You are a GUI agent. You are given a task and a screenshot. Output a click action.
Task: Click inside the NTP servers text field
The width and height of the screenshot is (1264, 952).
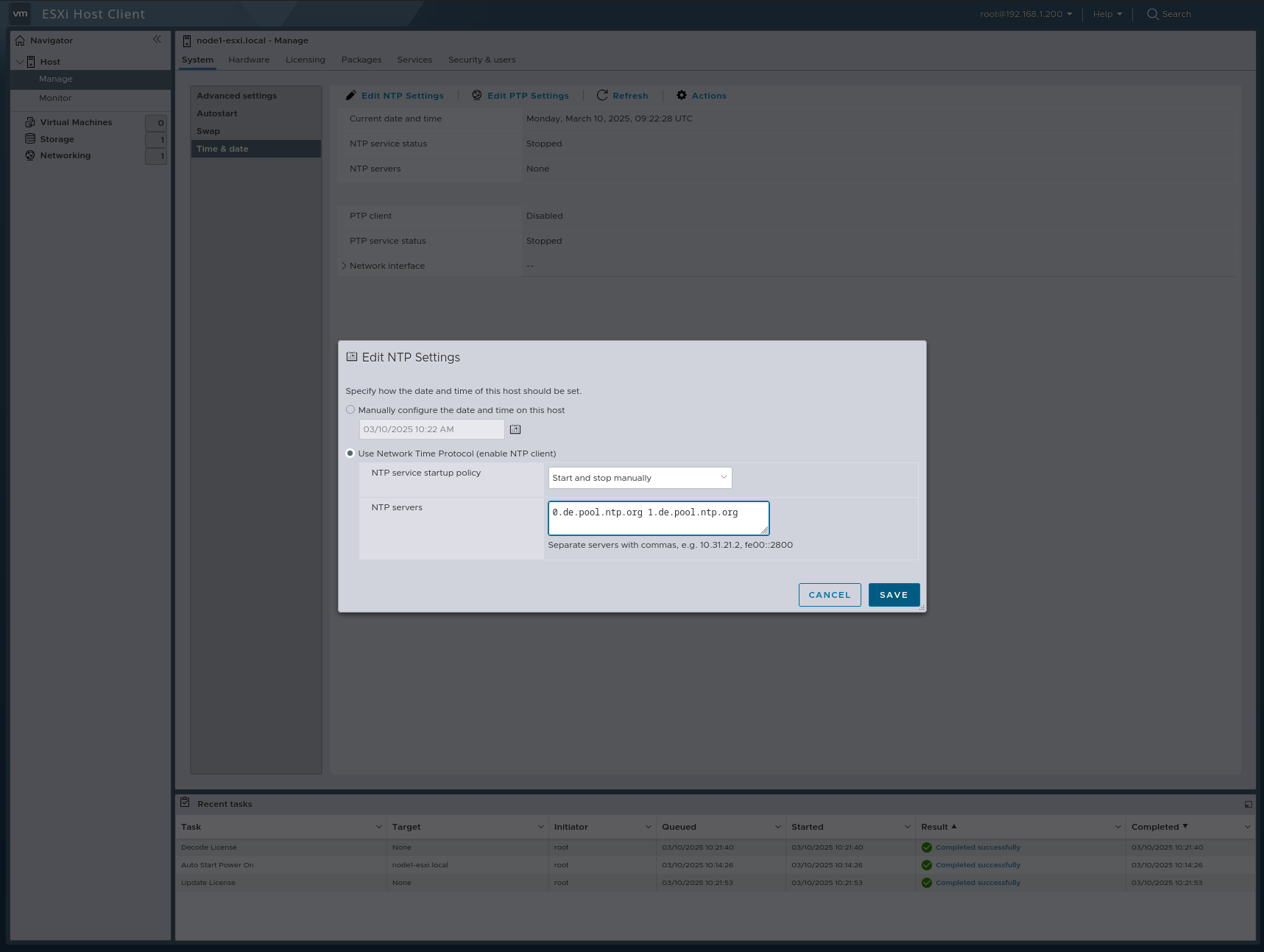point(657,518)
